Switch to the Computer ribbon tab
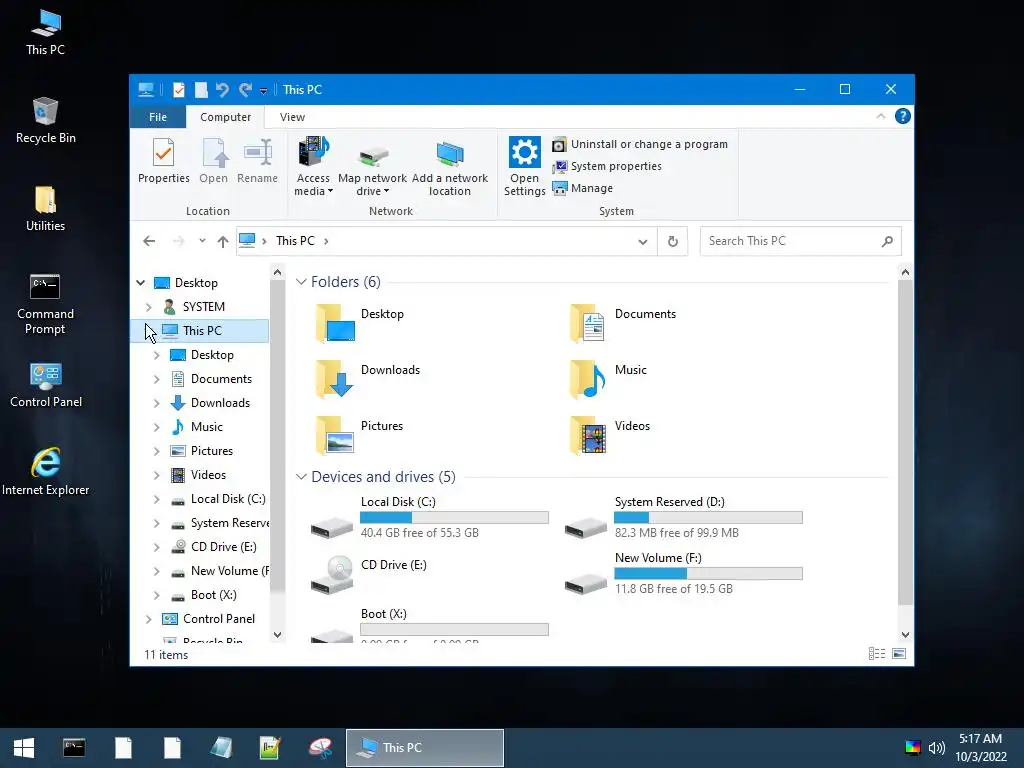This screenshot has height=768, width=1024. (x=225, y=117)
